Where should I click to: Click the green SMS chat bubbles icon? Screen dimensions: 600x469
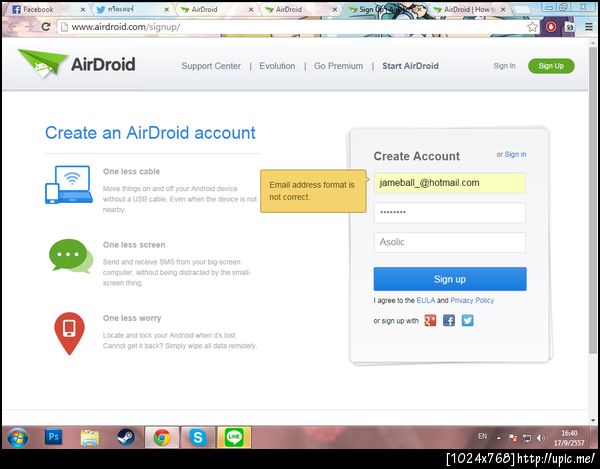click(x=71, y=256)
